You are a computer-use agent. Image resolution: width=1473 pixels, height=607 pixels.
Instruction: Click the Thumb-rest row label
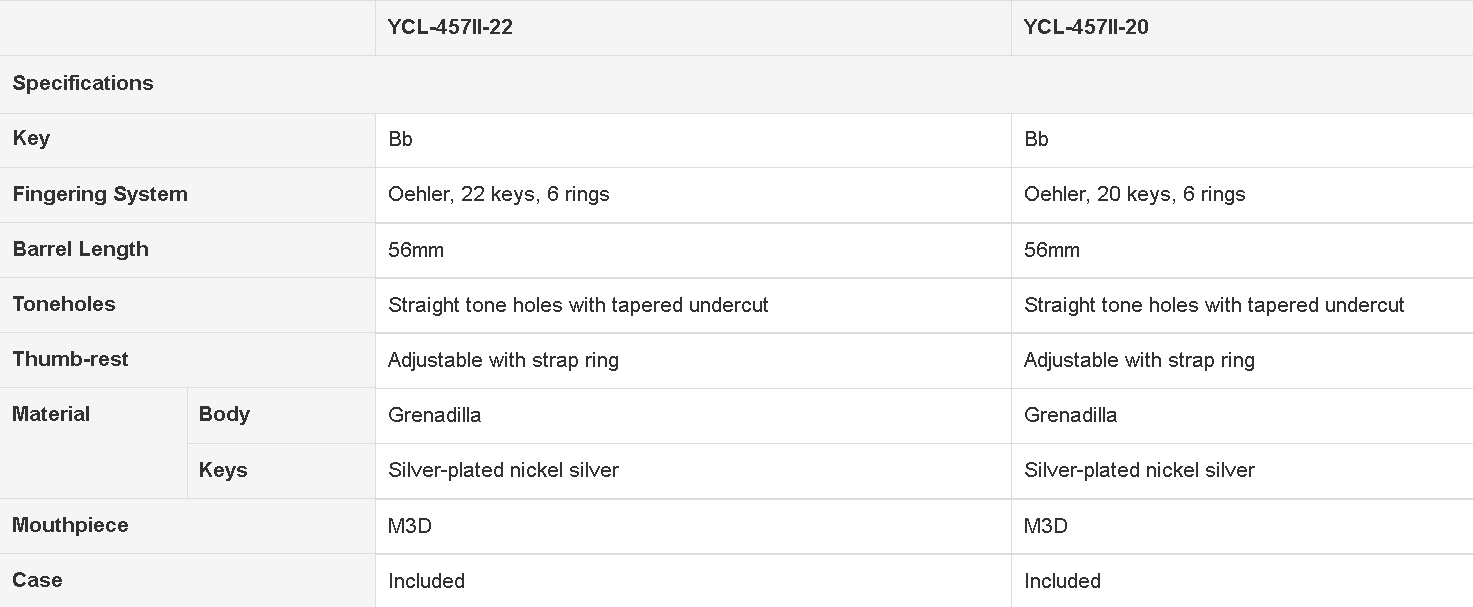(x=70, y=359)
